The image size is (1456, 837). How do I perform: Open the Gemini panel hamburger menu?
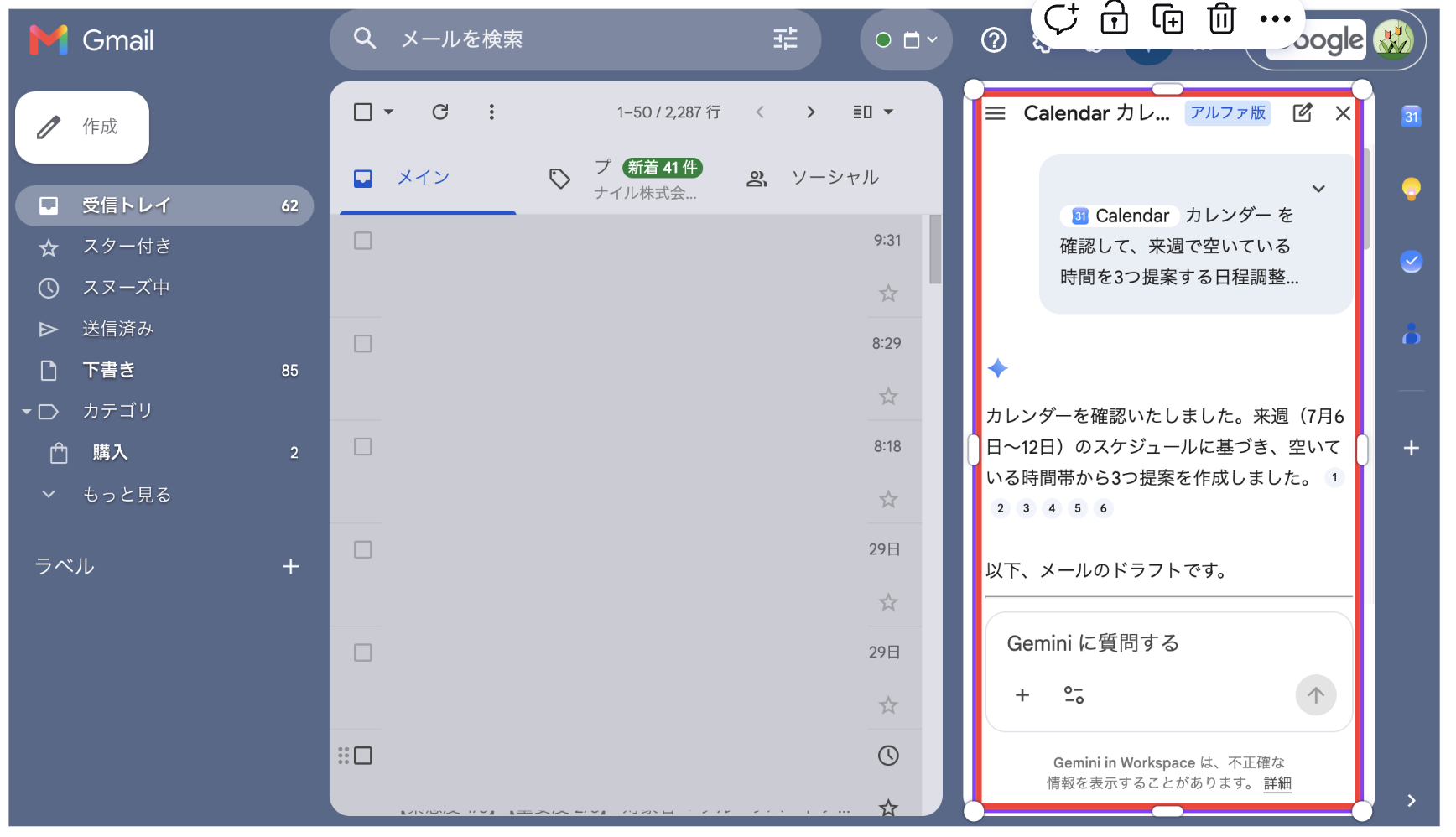coord(996,113)
